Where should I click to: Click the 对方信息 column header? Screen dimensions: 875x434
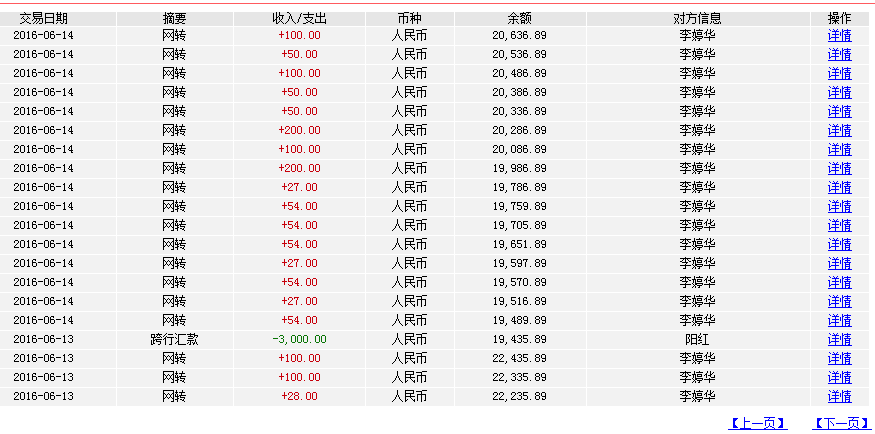click(x=698, y=18)
